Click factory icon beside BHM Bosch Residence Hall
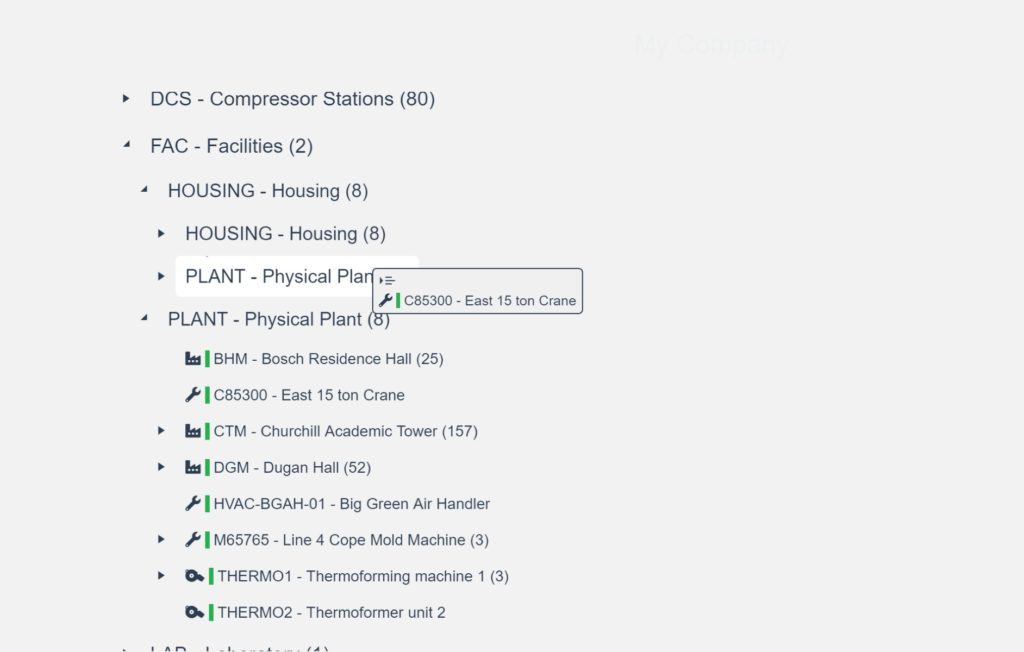This screenshot has height=652, width=1024. 193,358
